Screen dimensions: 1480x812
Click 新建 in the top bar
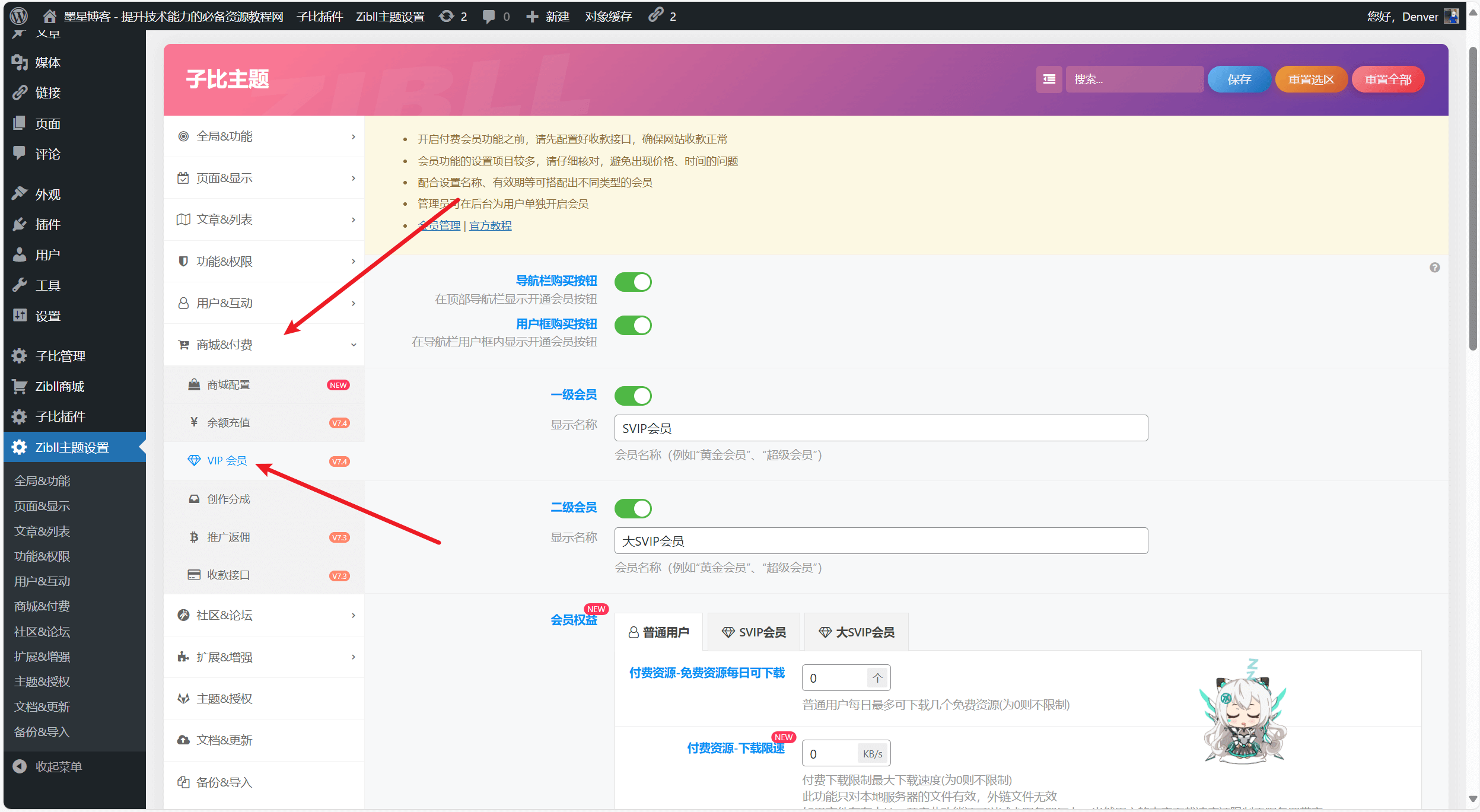(548, 16)
